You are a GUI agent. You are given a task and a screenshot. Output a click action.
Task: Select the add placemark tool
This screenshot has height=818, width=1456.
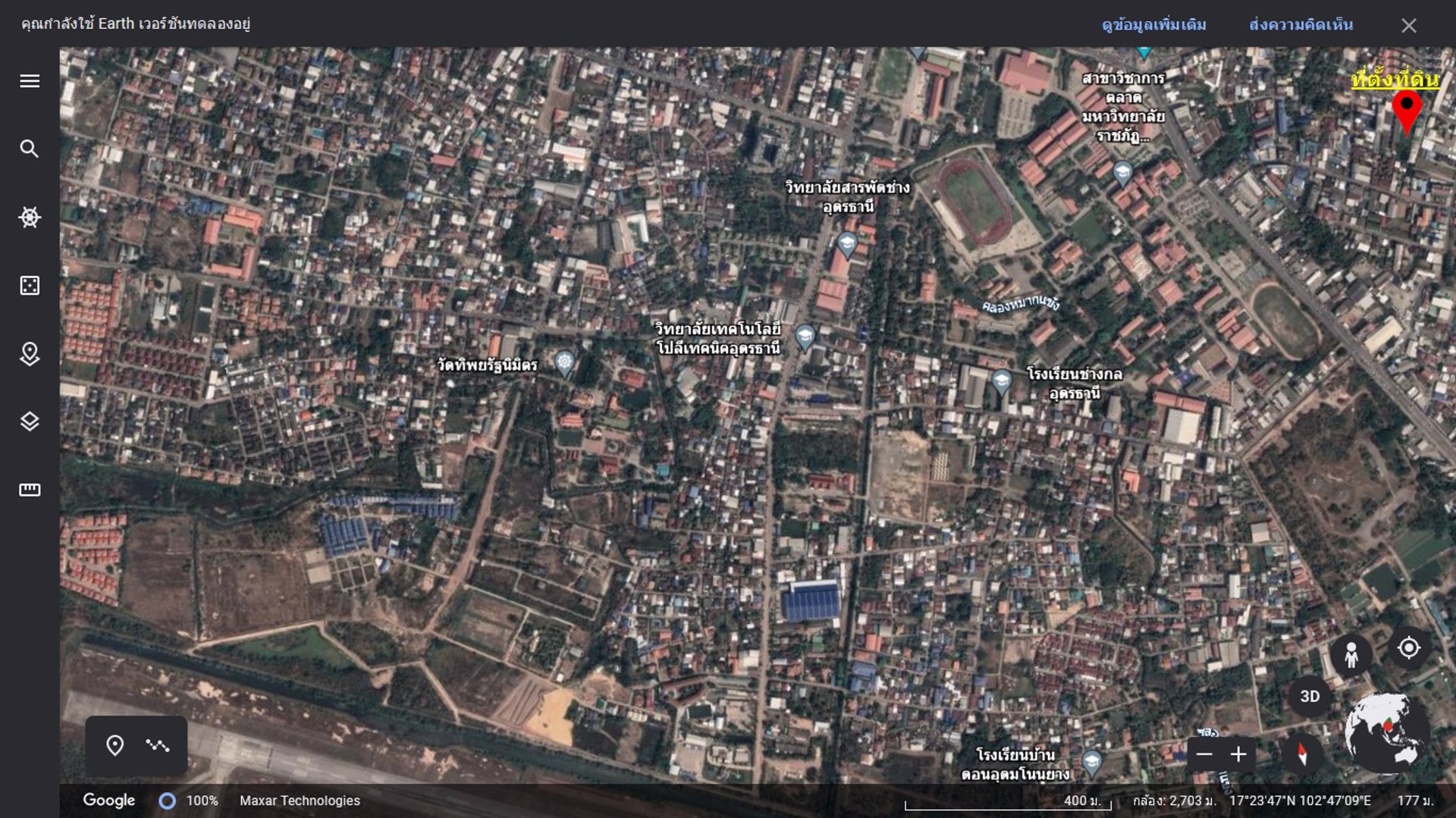coord(115,746)
